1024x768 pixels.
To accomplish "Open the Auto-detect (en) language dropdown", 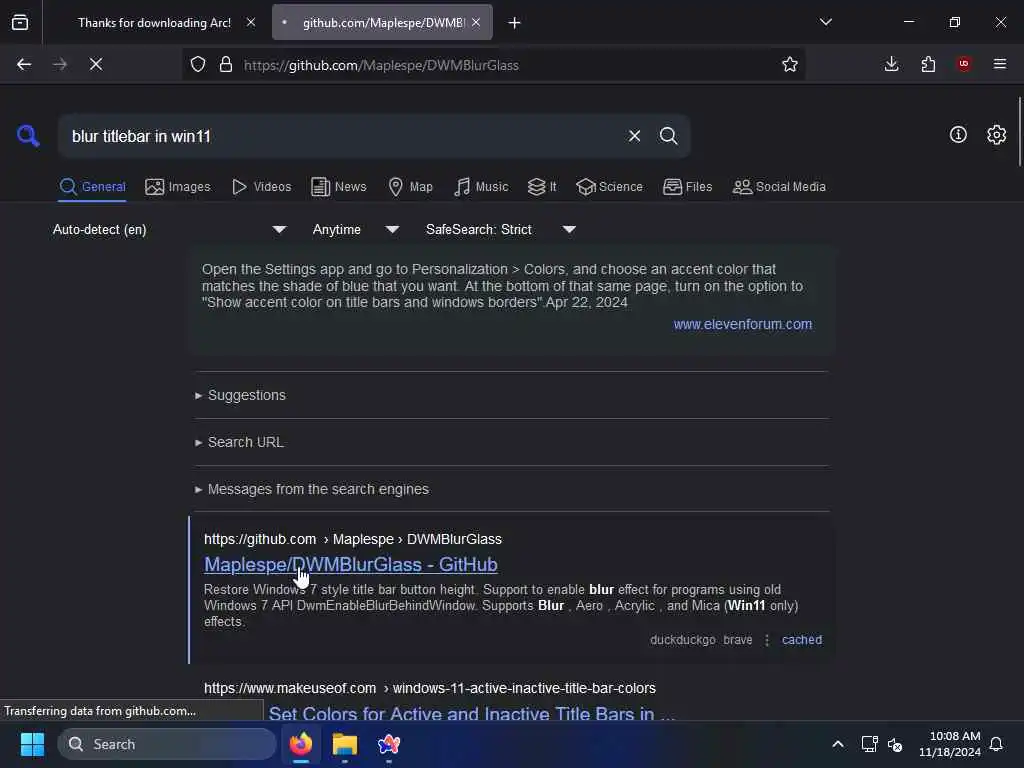I will [169, 229].
